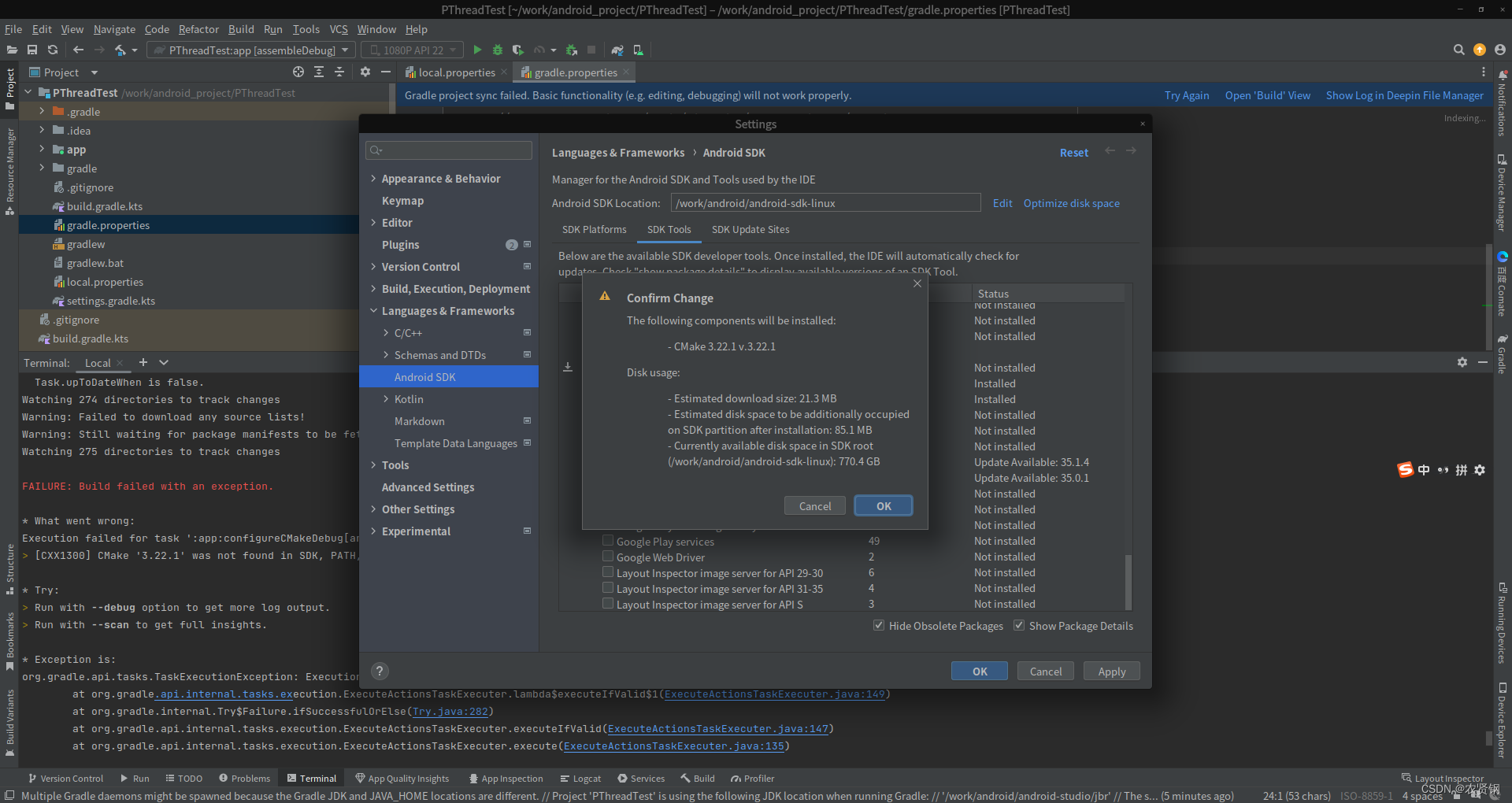The image size is (1512, 803).
Task: Expand Version Control settings
Action: point(373,267)
